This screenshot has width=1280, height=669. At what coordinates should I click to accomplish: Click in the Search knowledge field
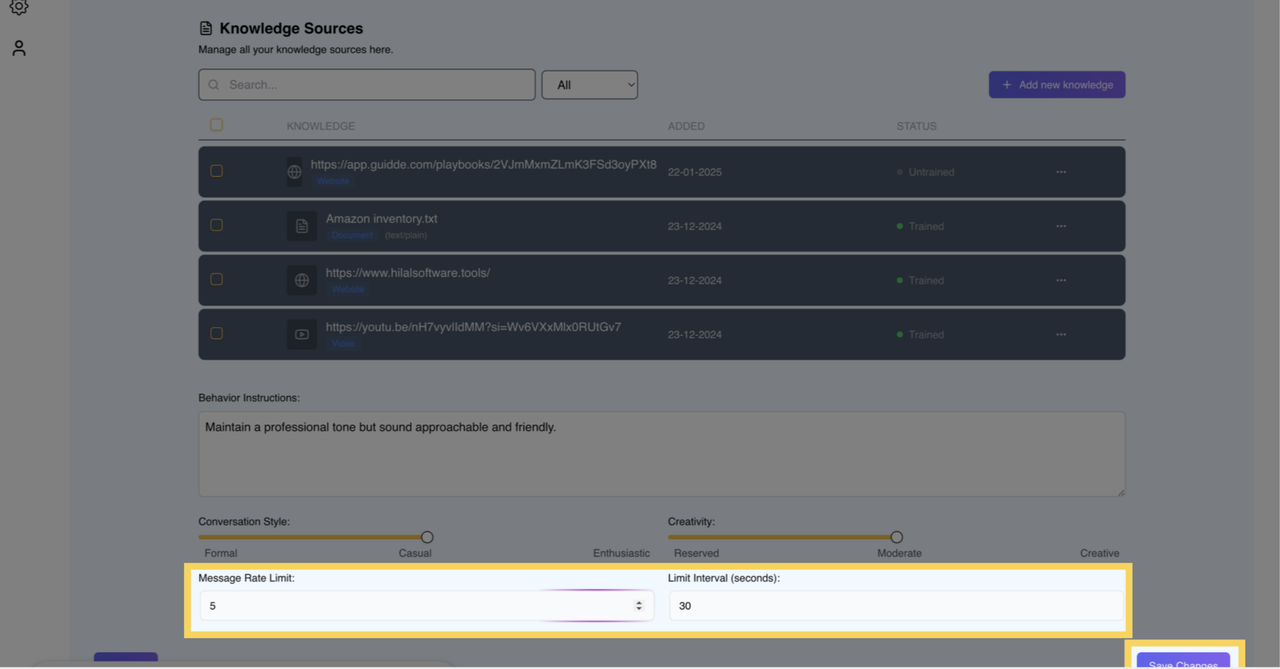(x=367, y=85)
